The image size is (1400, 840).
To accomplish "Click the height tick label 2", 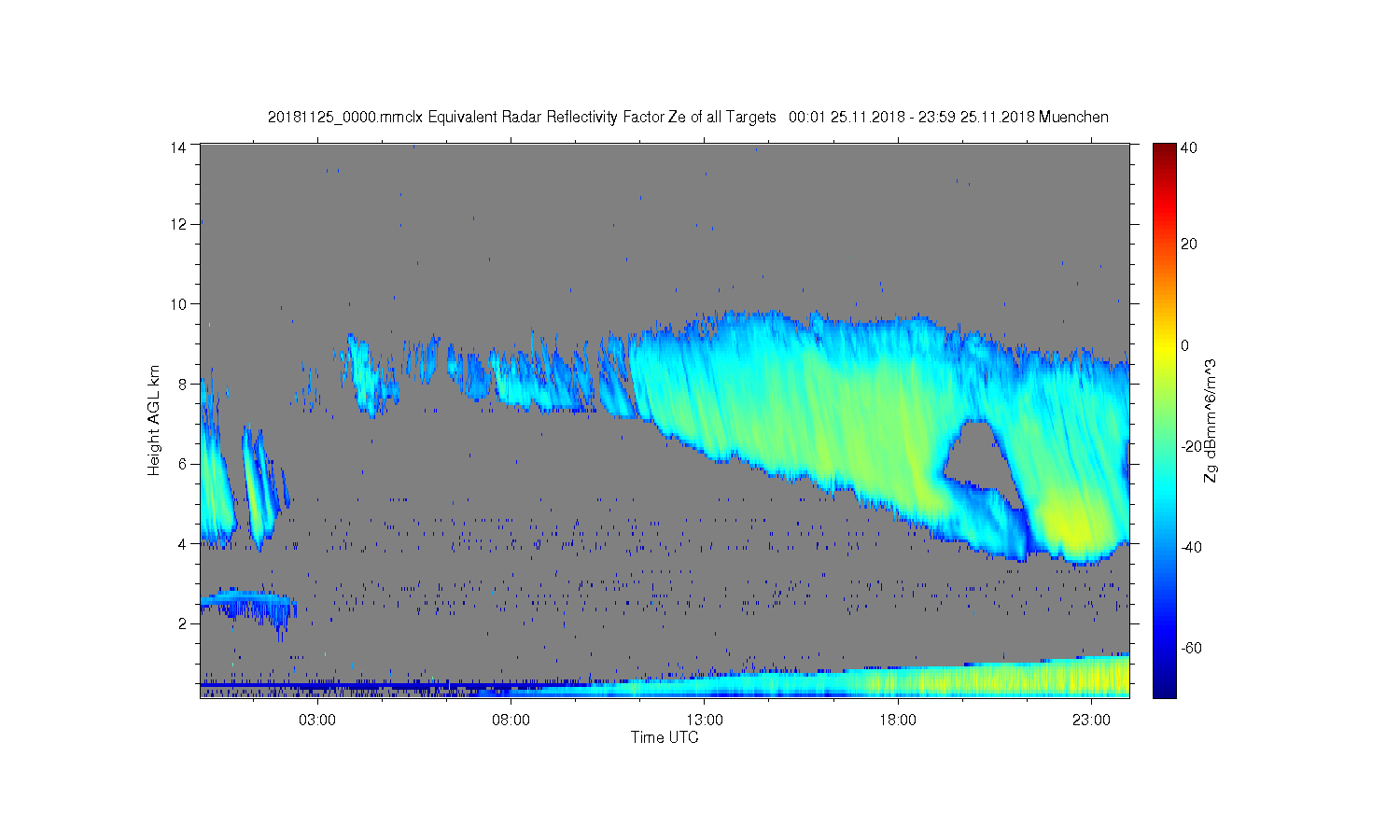I will pyautogui.click(x=183, y=623).
